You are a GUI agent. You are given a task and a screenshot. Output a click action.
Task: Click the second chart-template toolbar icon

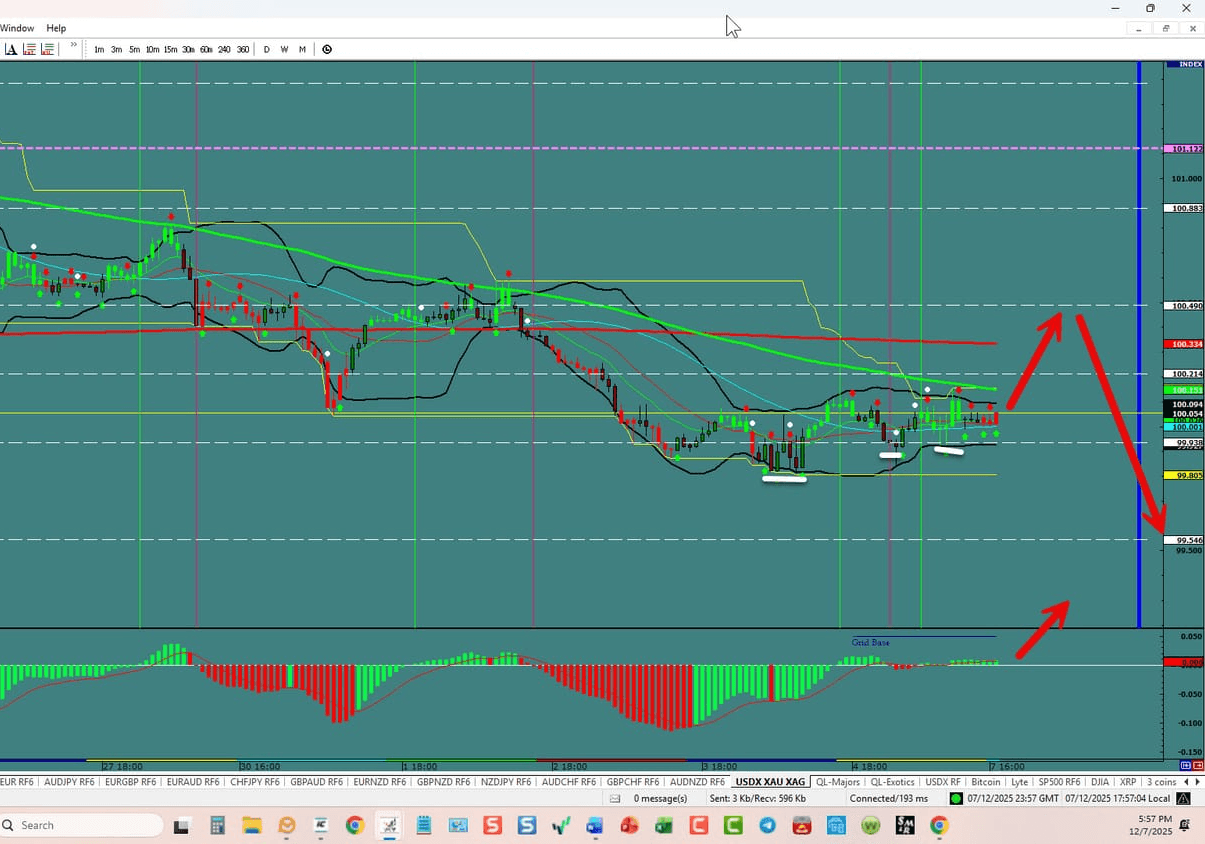pyautogui.click(x=47, y=49)
